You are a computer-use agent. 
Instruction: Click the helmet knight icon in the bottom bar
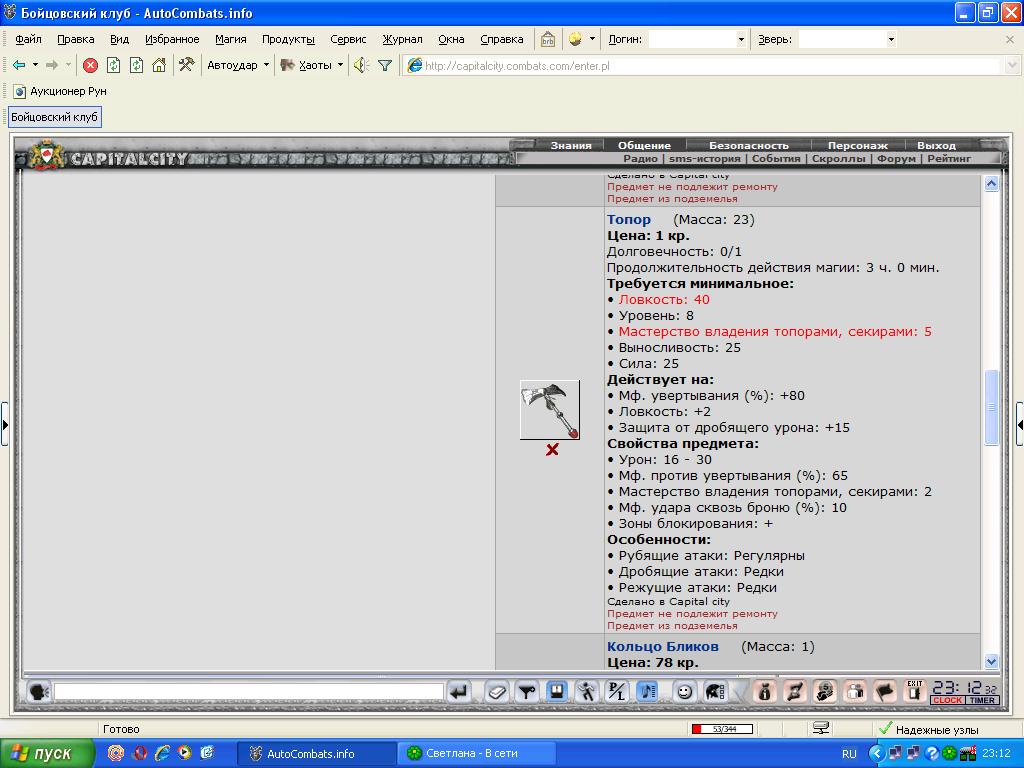(x=716, y=691)
